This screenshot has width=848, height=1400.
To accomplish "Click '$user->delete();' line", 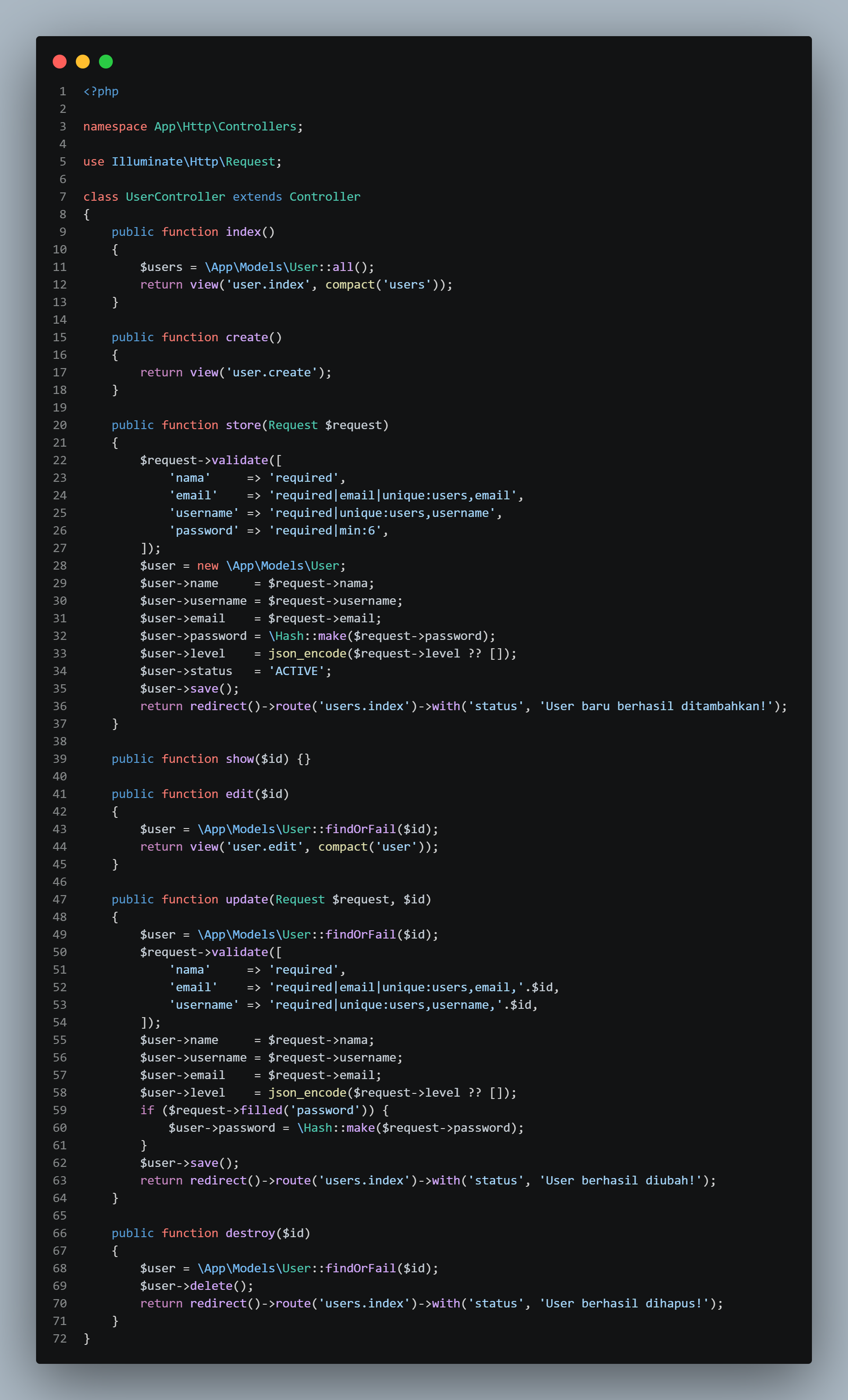I will pos(197,1287).
